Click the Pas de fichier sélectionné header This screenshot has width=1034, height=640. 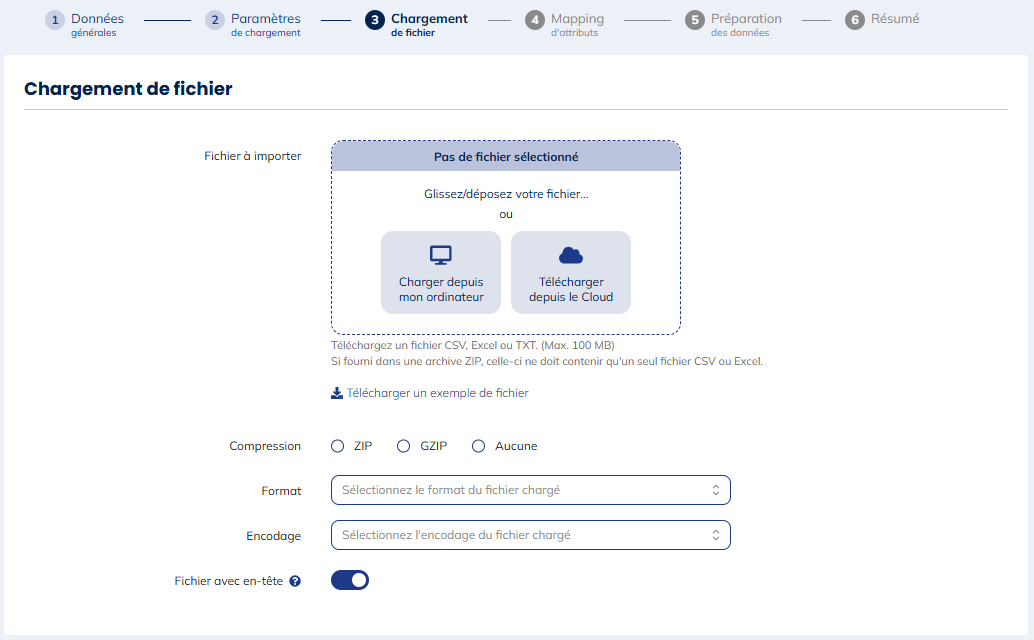pos(506,157)
